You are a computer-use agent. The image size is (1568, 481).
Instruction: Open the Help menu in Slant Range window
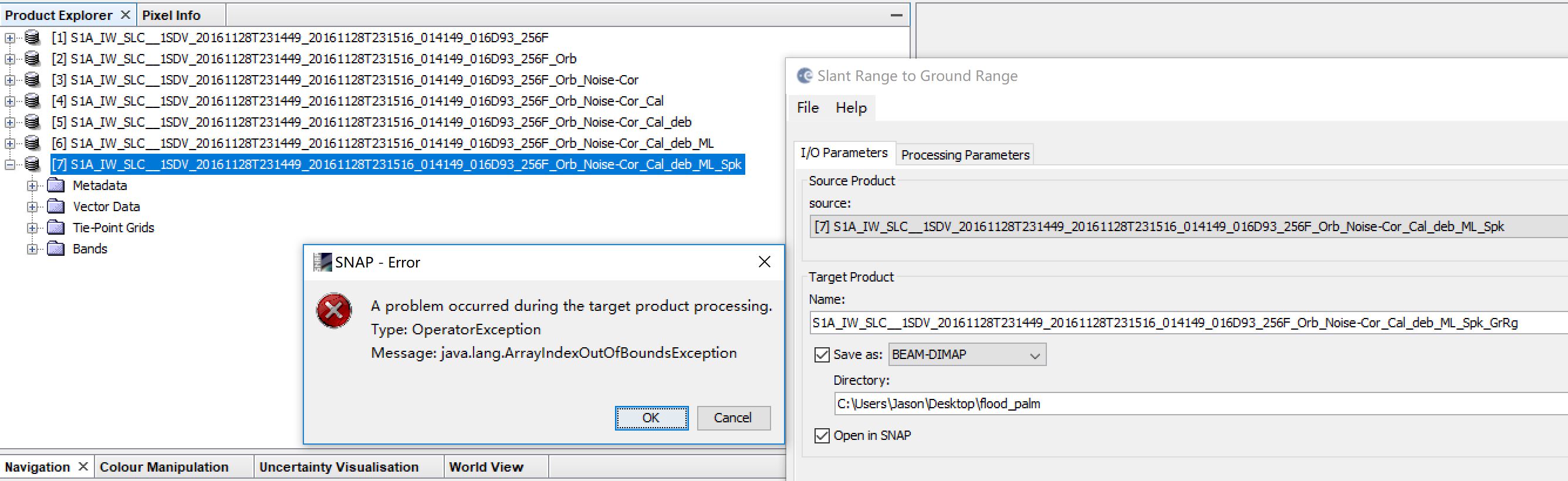(851, 107)
